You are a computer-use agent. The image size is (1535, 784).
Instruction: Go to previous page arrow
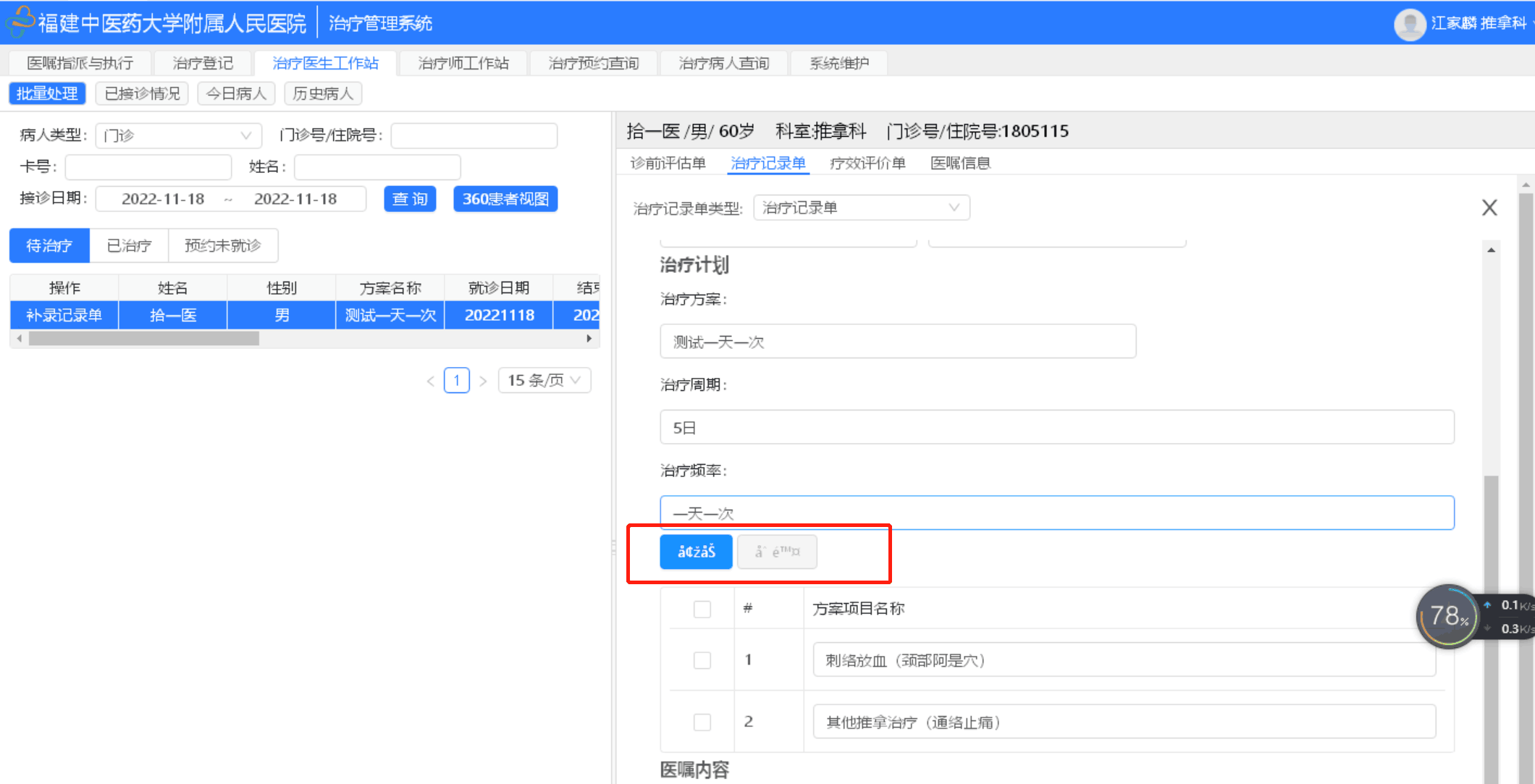click(x=431, y=381)
